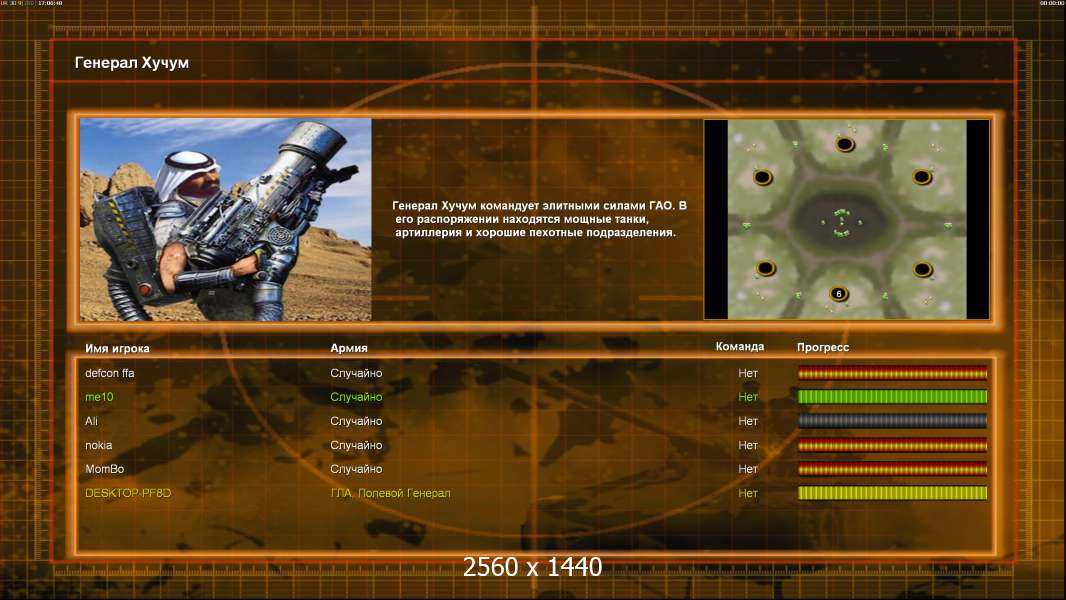
Task: Select player name 'Ali'
Action: click(91, 421)
